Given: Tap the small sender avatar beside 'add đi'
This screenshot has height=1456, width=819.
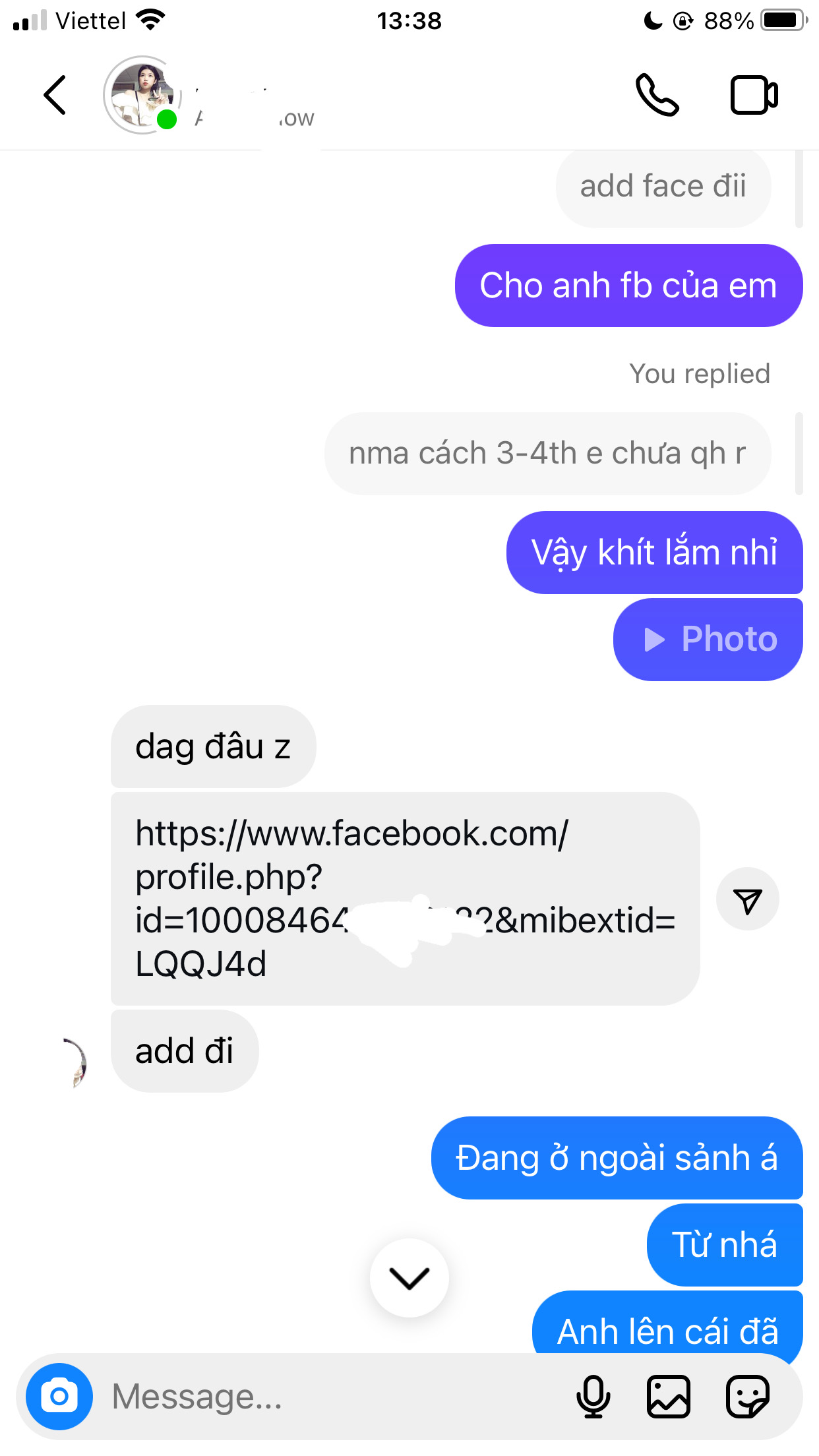Looking at the screenshot, I should pyautogui.click(x=75, y=1063).
